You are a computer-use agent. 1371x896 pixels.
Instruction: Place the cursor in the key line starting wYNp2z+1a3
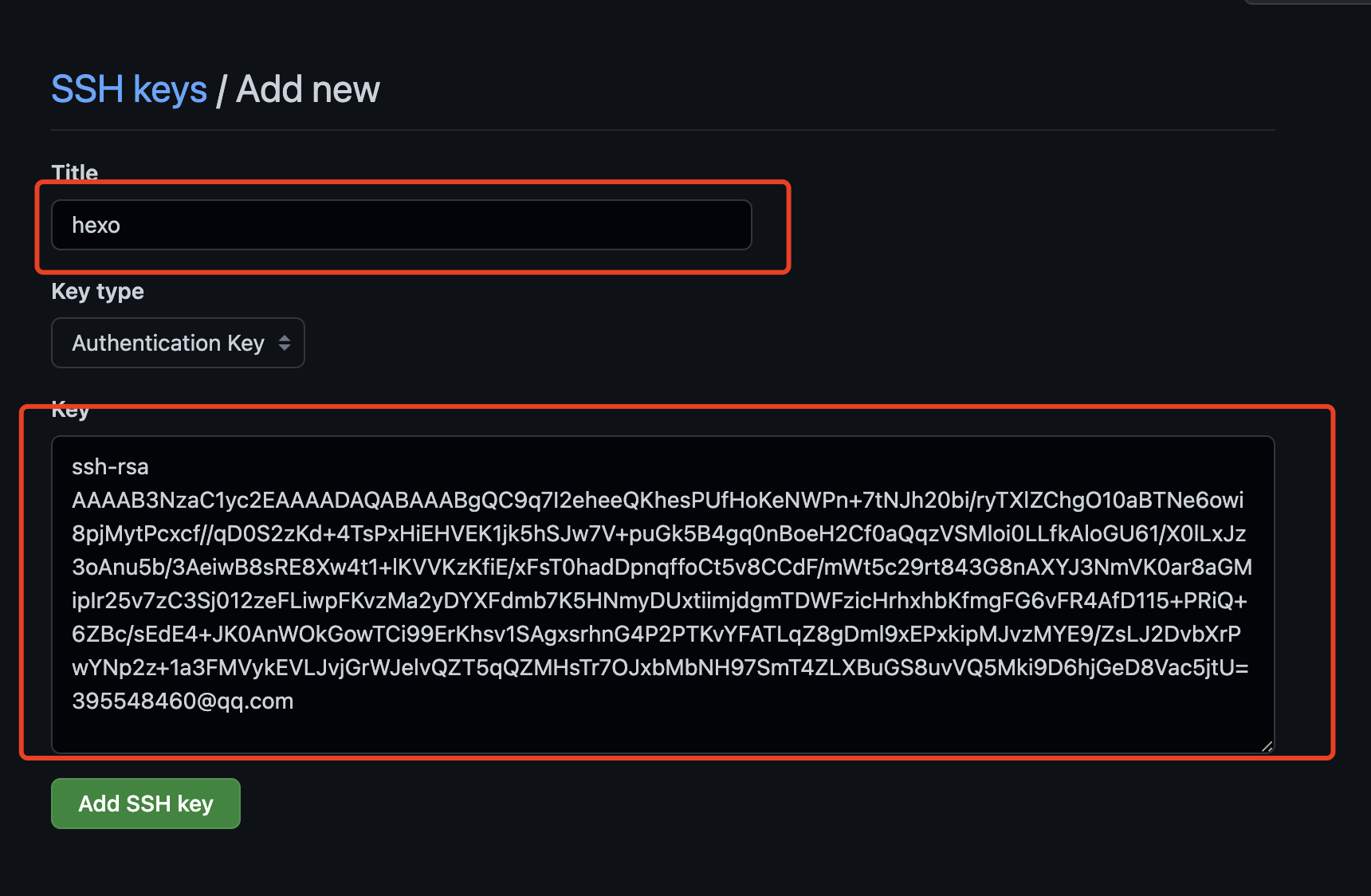point(660,667)
